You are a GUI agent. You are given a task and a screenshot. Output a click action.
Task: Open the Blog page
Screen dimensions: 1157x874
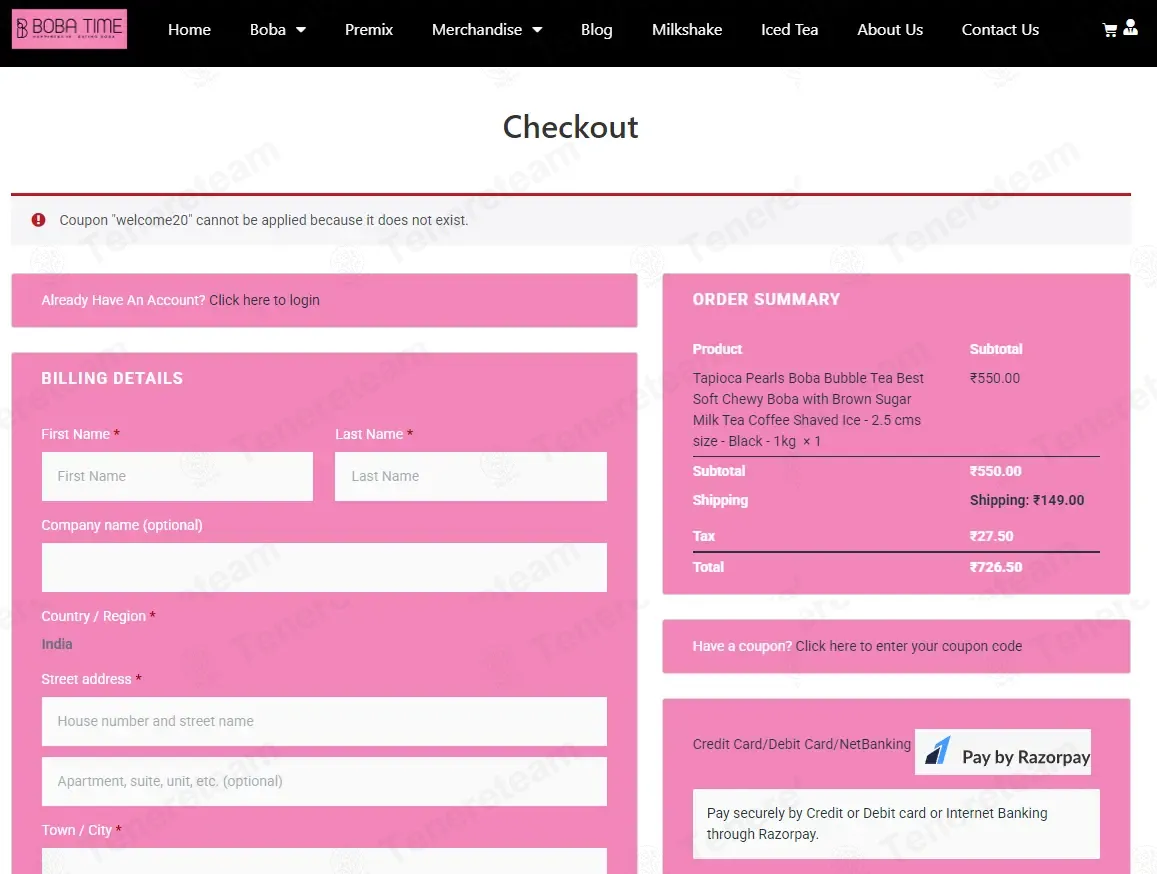pyautogui.click(x=596, y=30)
